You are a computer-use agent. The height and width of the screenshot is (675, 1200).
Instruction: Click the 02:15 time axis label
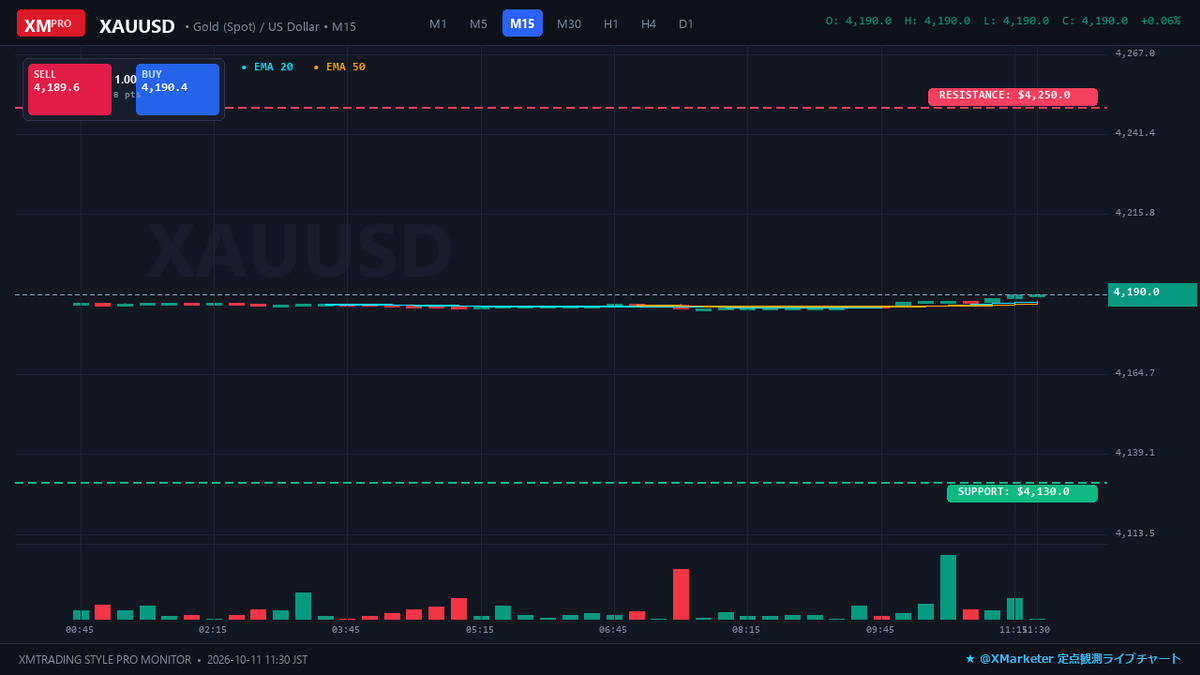click(x=213, y=630)
